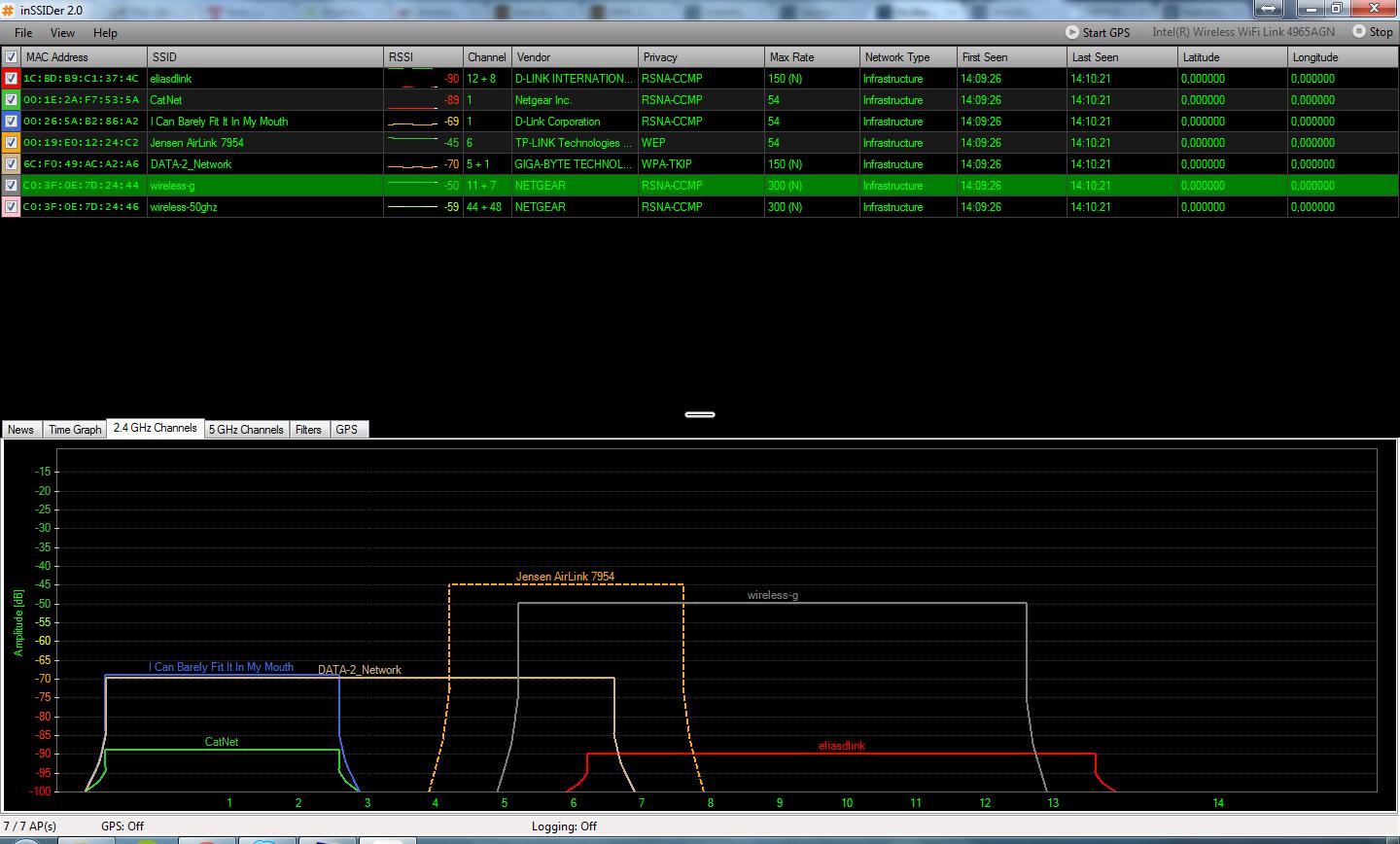The width and height of the screenshot is (1400, 844).
Task: Uncheck the DATA-2_Network checkbox
Action: click(x=11, y=164)
